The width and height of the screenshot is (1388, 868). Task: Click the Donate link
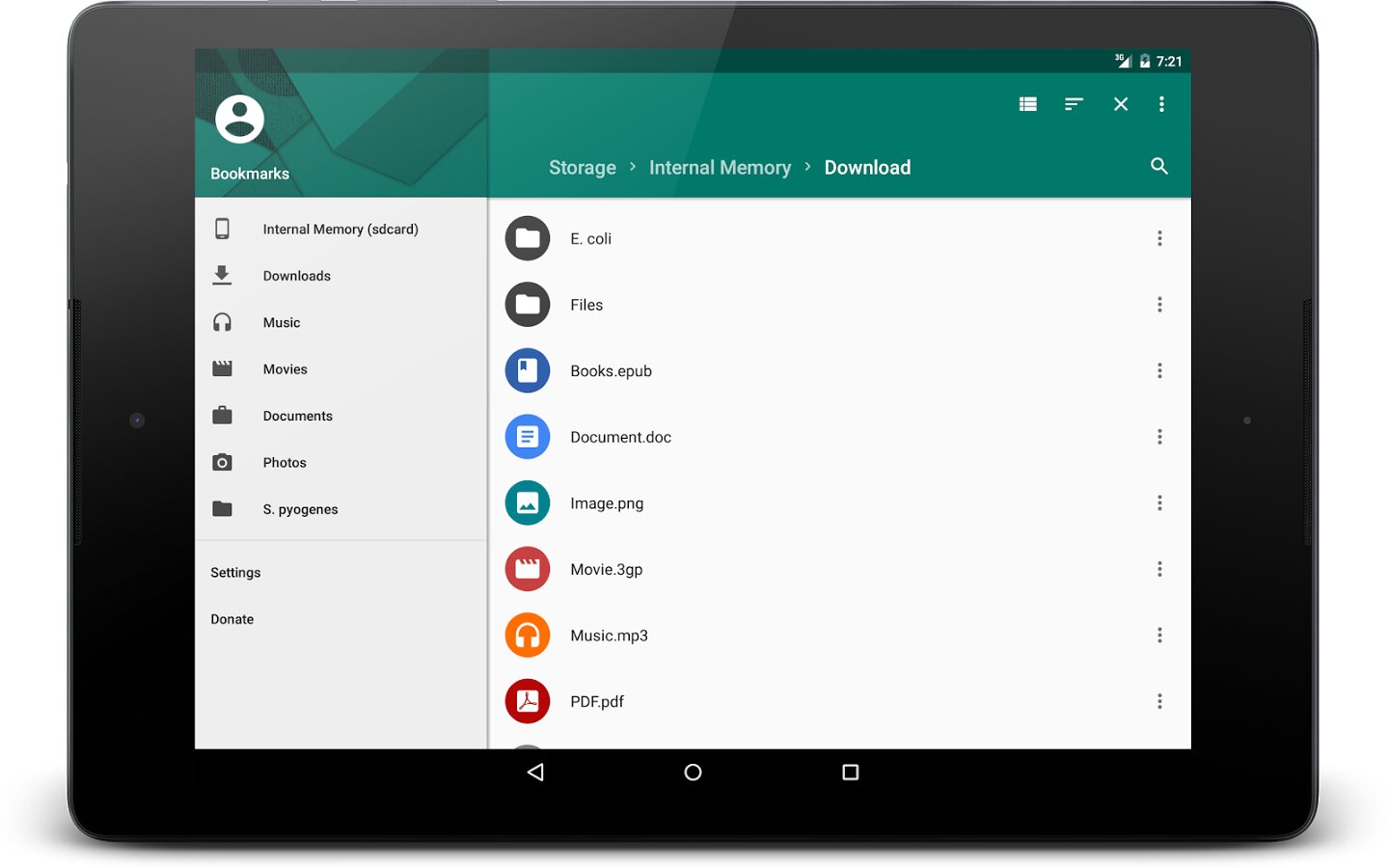232,619
